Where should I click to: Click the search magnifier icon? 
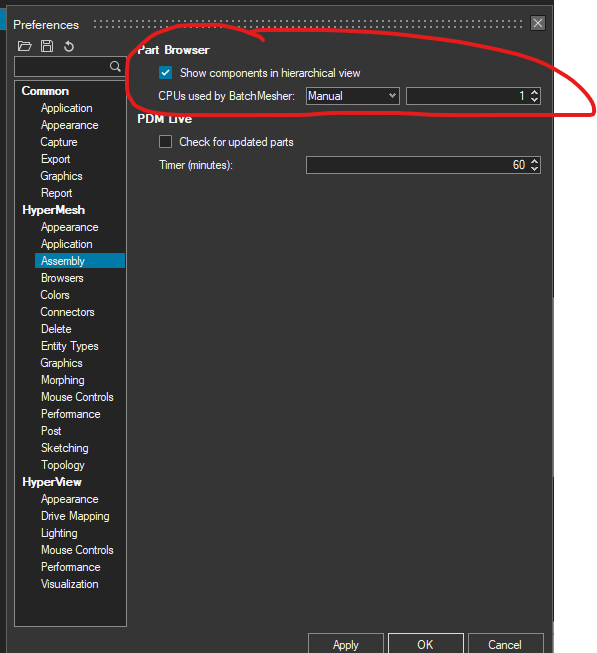point(115,66)
